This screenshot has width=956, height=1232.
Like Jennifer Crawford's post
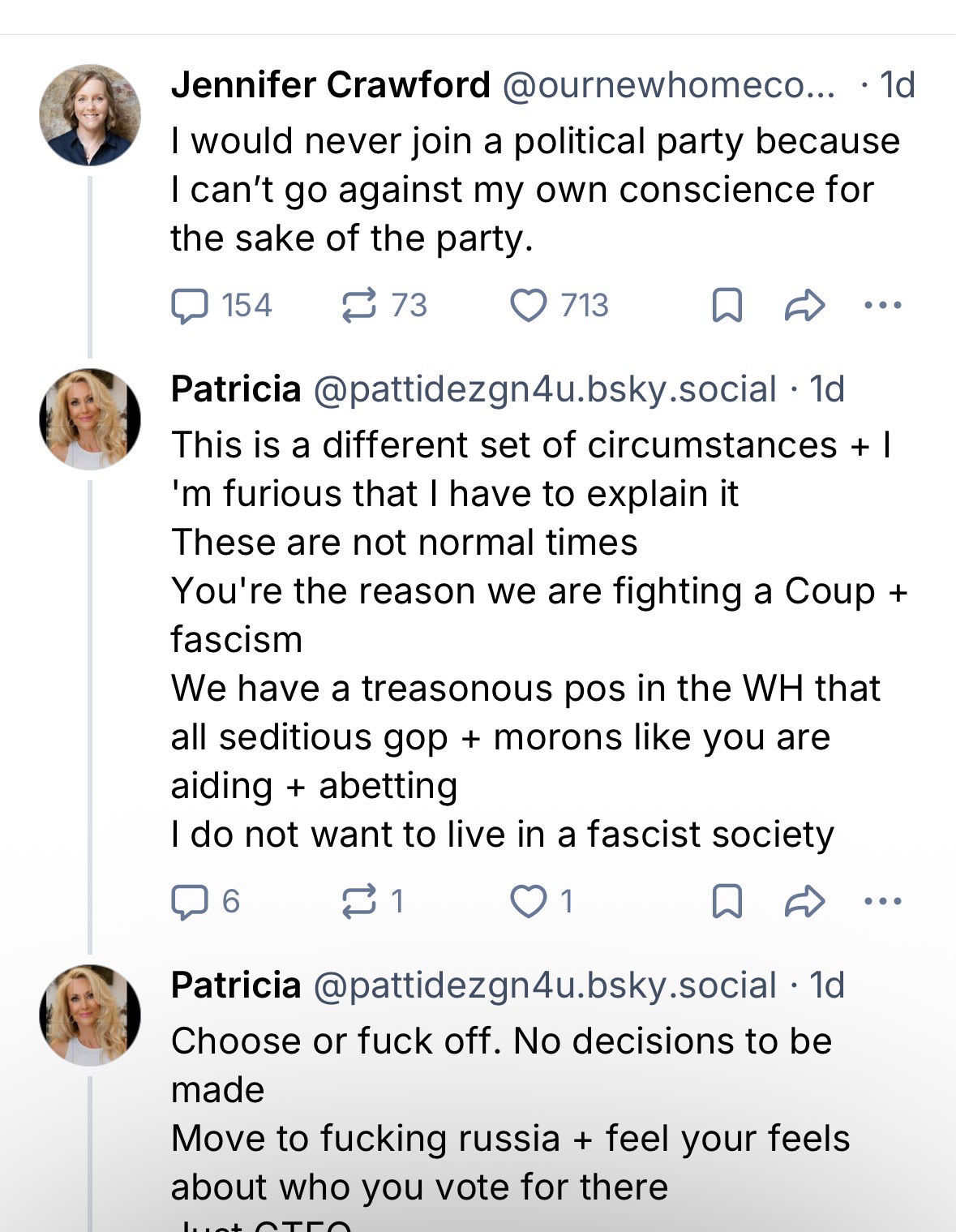click(x=529, y=306)
